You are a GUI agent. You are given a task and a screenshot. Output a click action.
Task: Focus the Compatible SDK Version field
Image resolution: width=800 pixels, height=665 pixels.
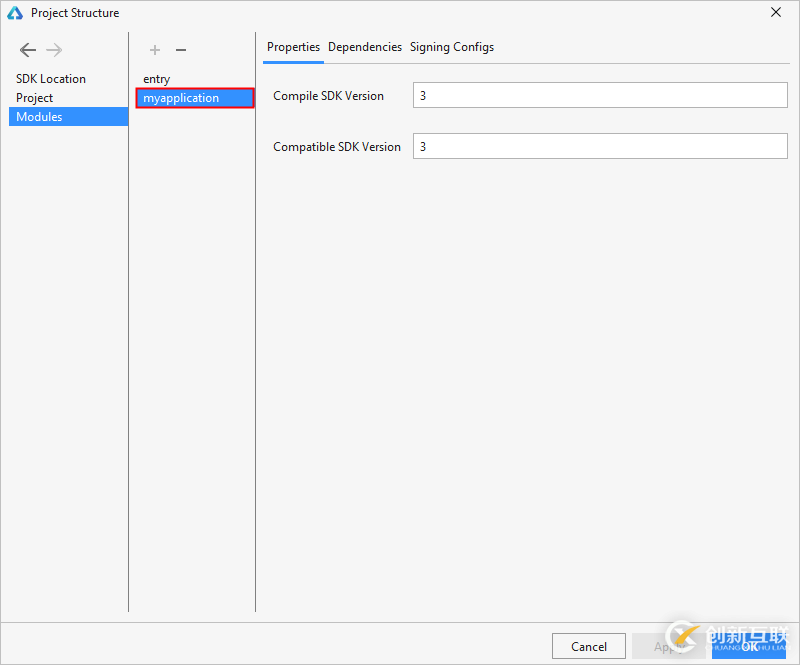pyautogui.click(x=600, y=146)
